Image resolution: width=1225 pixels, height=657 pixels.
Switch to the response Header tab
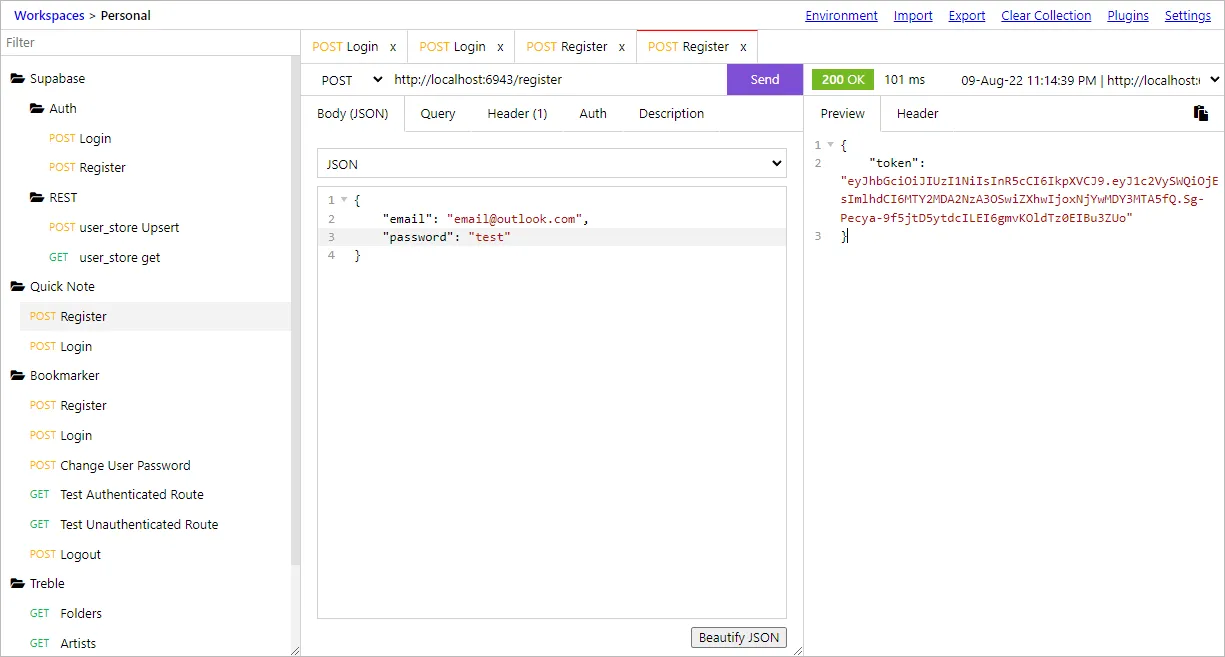[916, 113]
